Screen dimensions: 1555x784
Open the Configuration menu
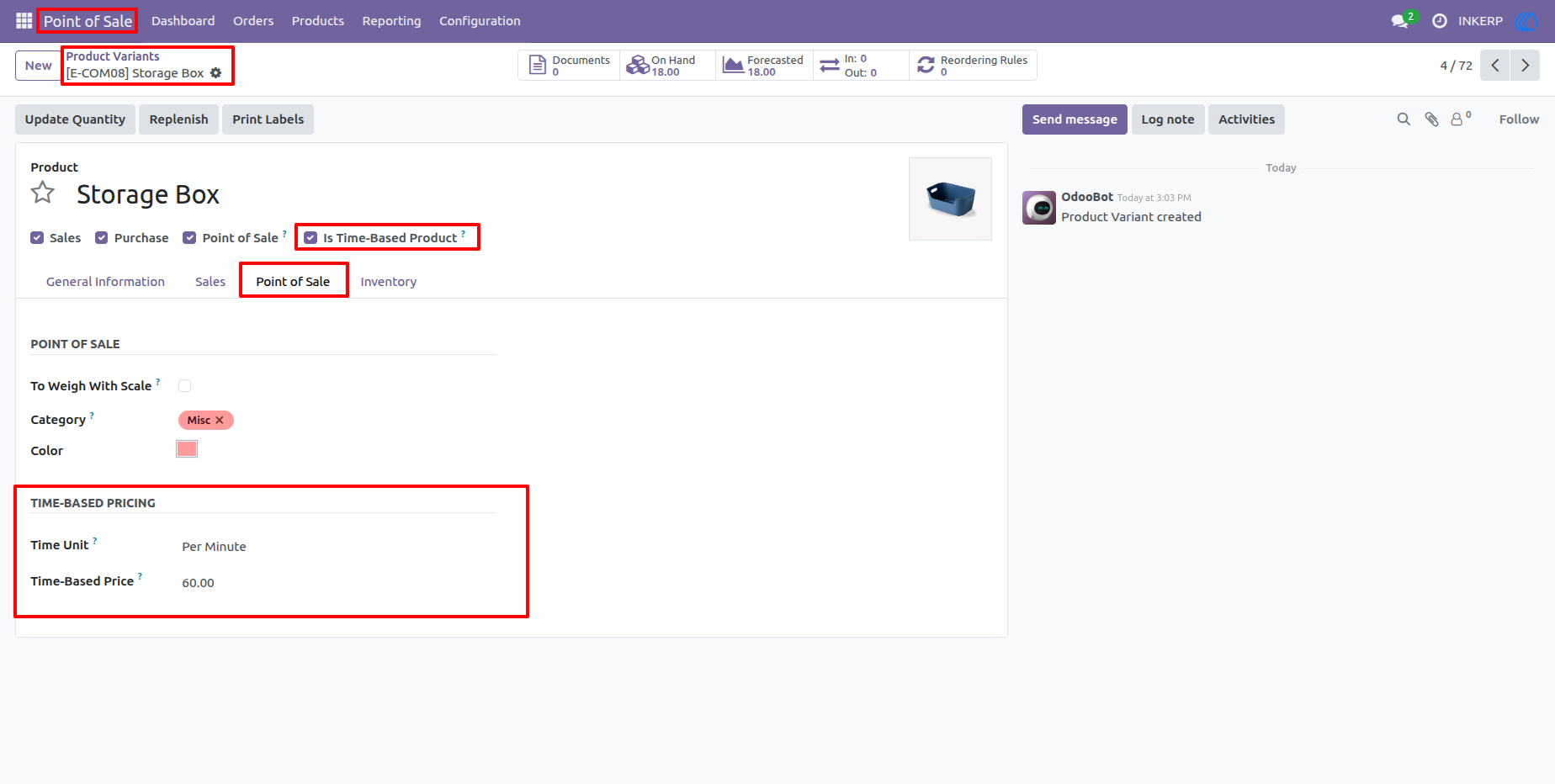click(480, 21)
